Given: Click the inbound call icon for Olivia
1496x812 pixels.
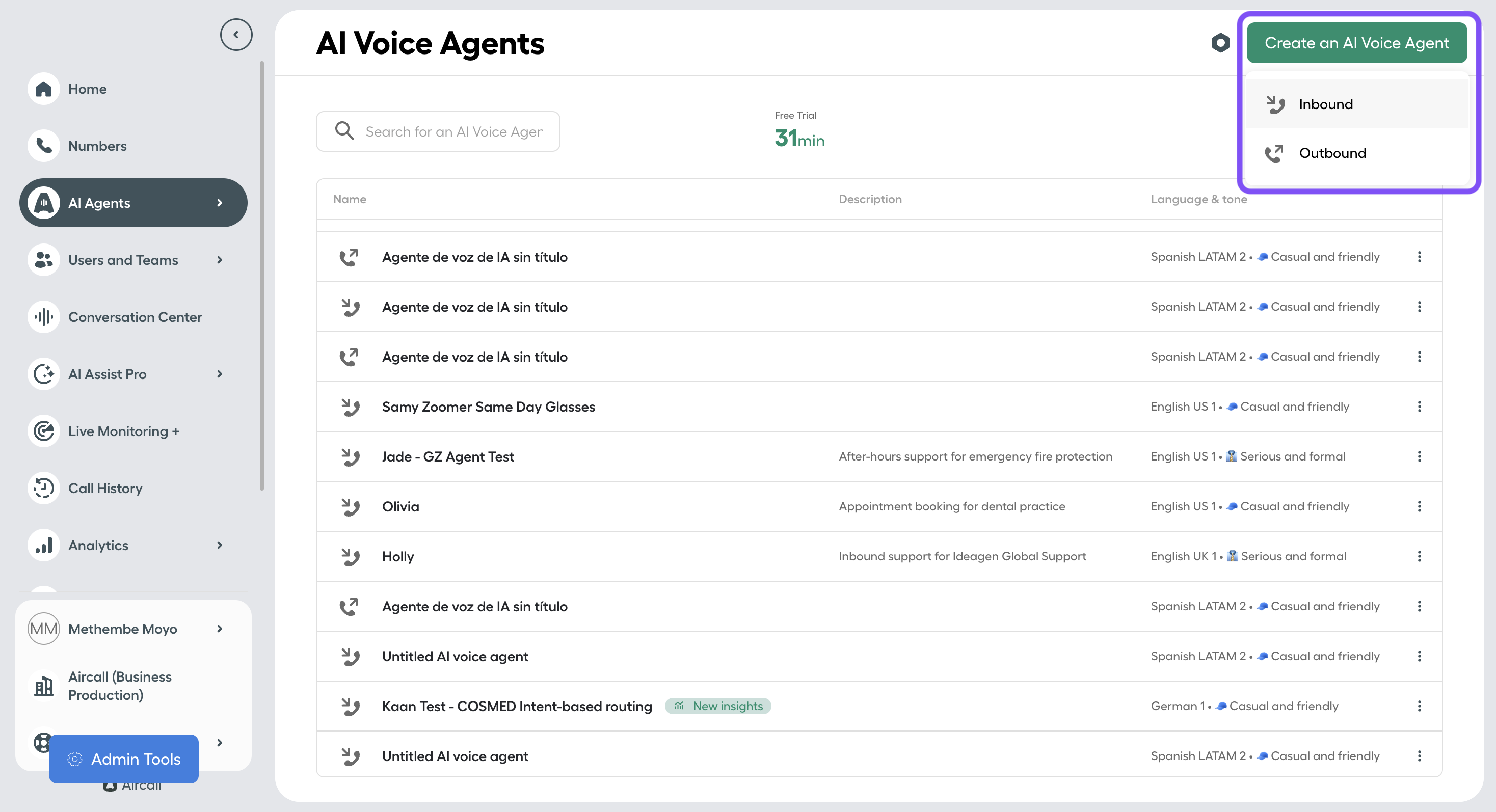Looking at the screenshot, I should coord(350,507).
